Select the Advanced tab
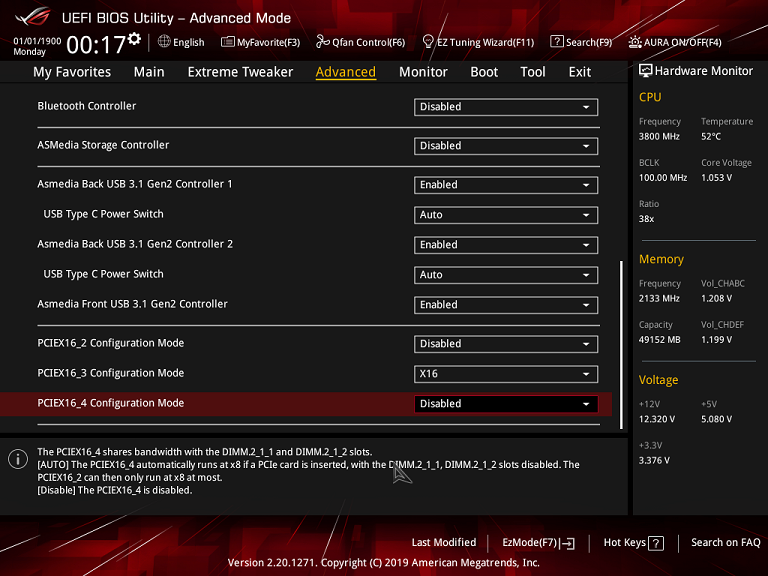 click(x=346, y=72)
